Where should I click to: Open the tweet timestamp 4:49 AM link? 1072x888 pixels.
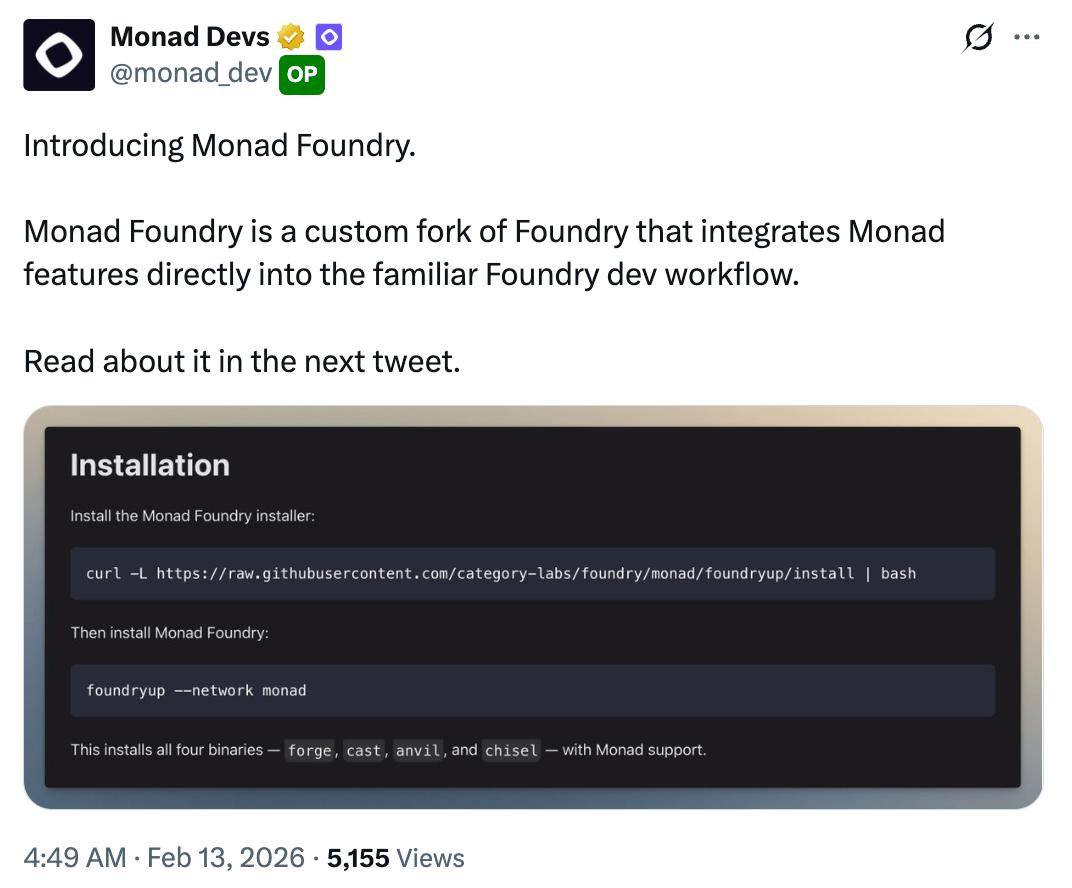[x=75, y=858]
